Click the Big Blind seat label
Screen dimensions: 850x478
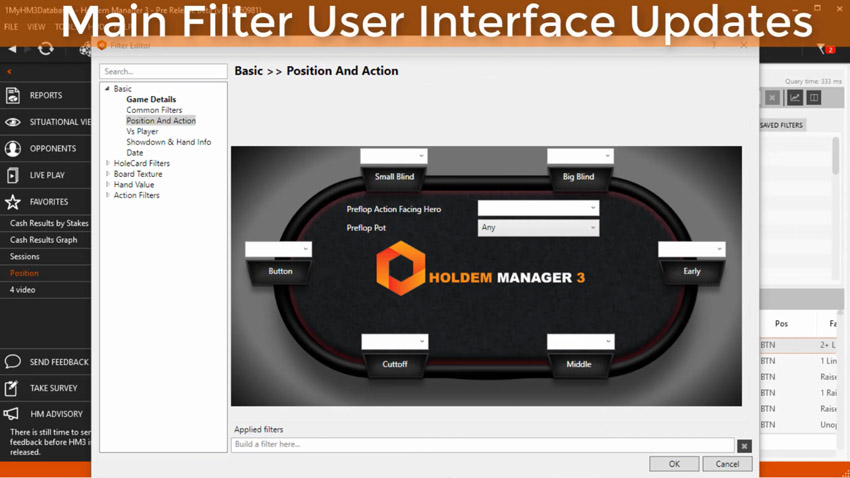578,177
